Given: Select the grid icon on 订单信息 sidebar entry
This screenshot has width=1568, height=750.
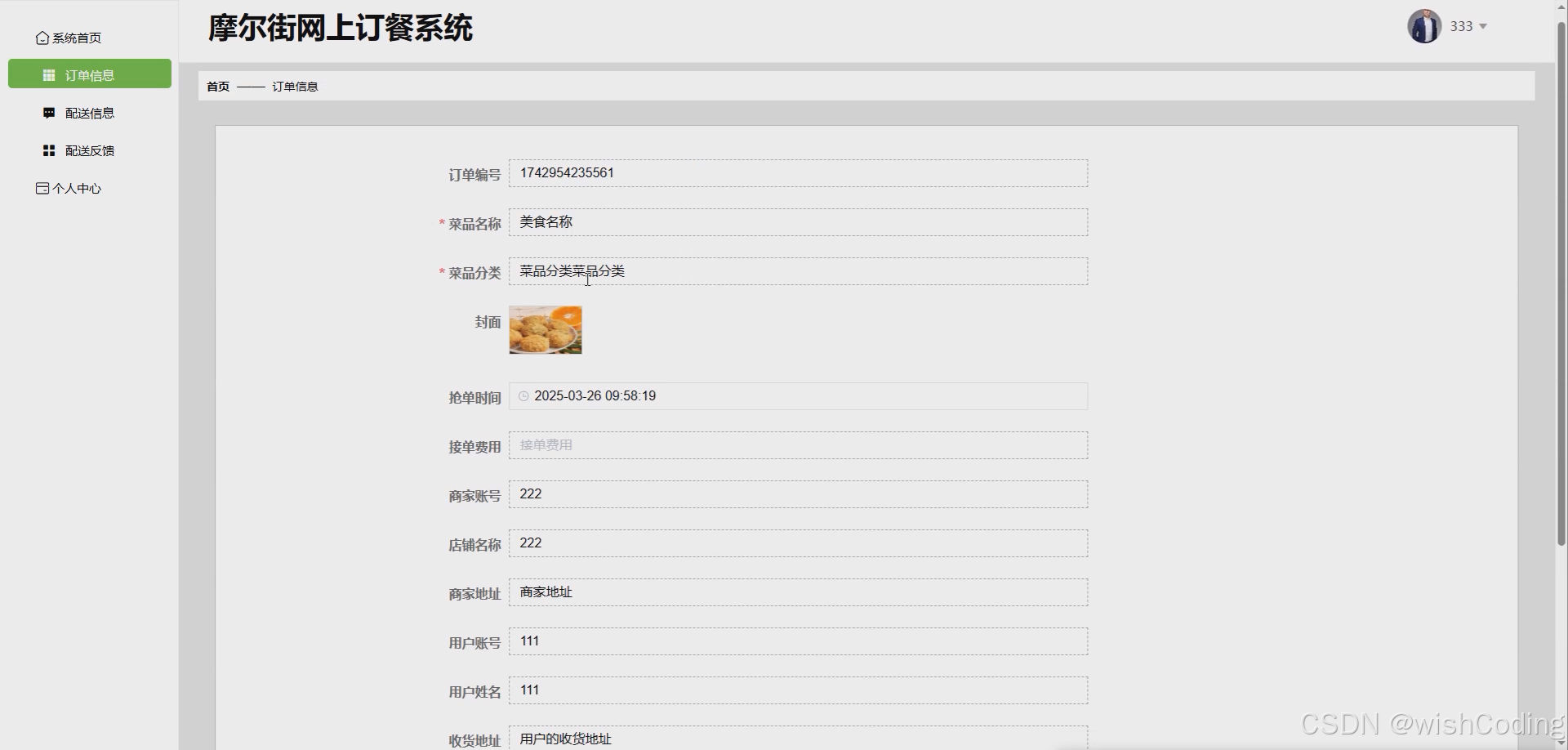Looking at the screenshot, I should pyautogui.click(x=48, y=74).
